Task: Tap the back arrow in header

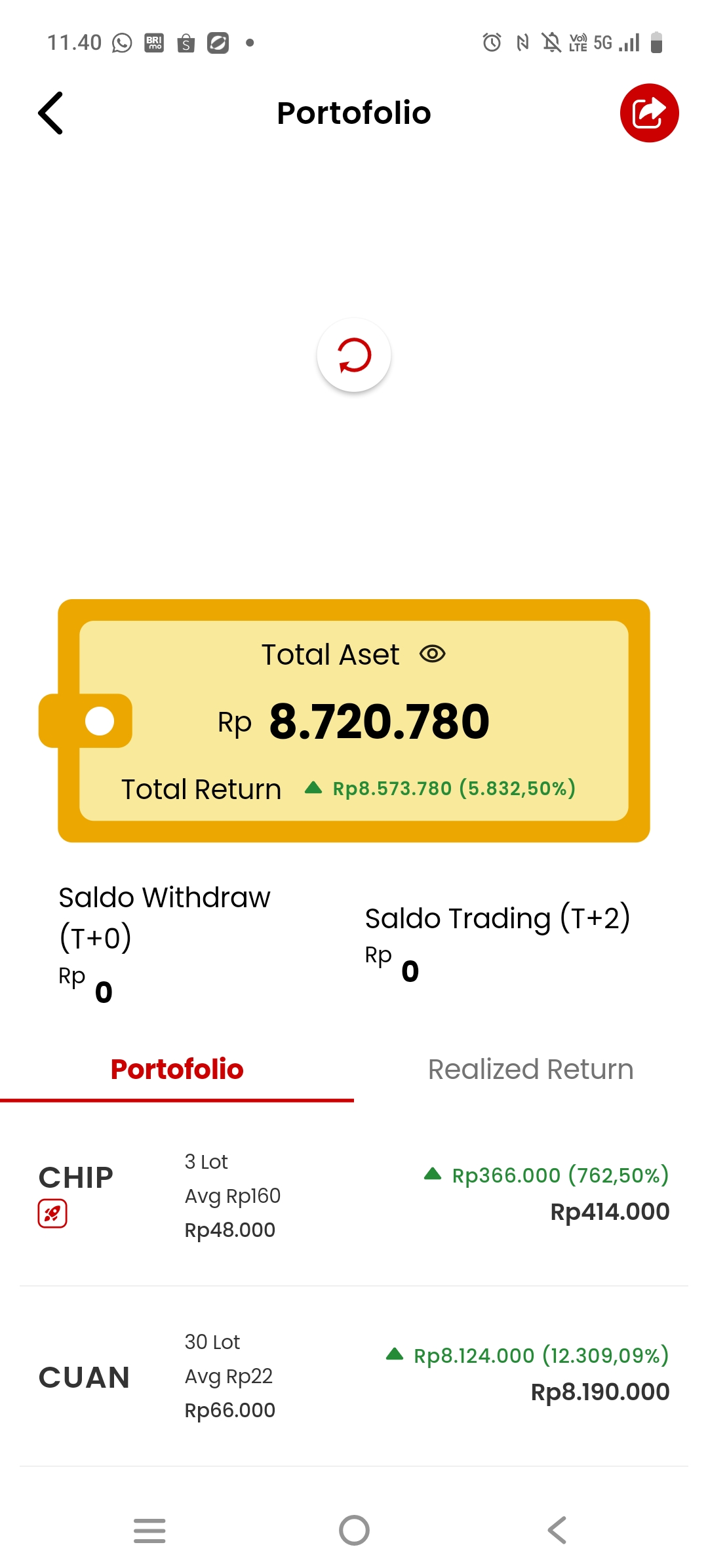Action: (x=51, y=113)
